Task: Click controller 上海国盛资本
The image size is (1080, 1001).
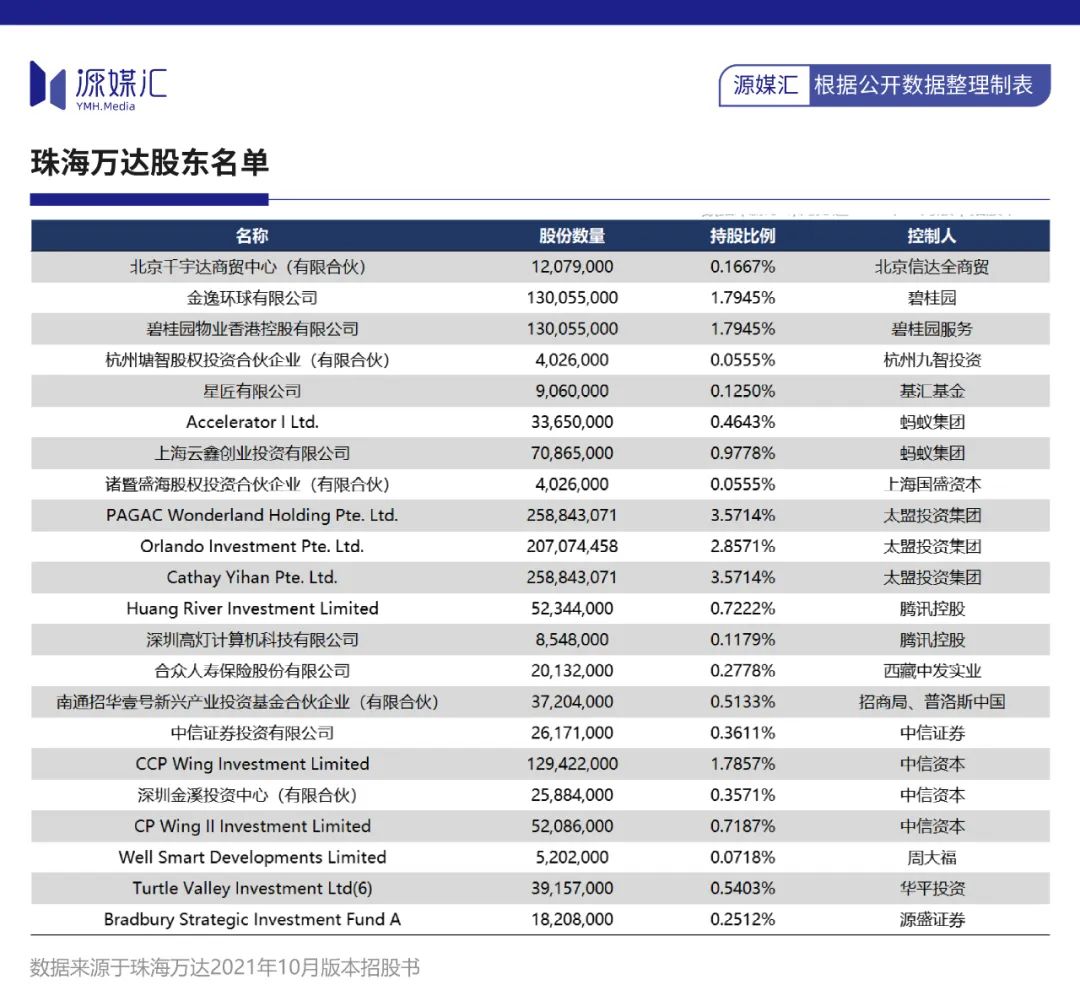Action: pos(931,484)
